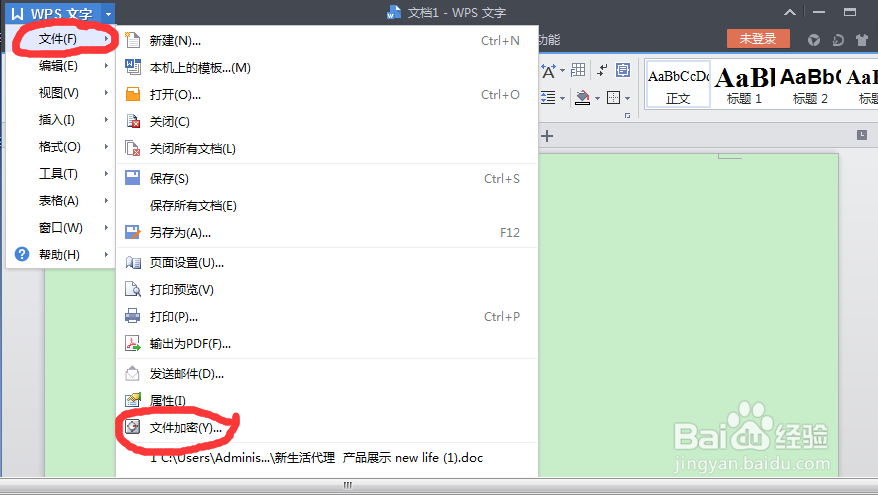Choose 输出为PDF(F)... menu entry

(327, 344)
